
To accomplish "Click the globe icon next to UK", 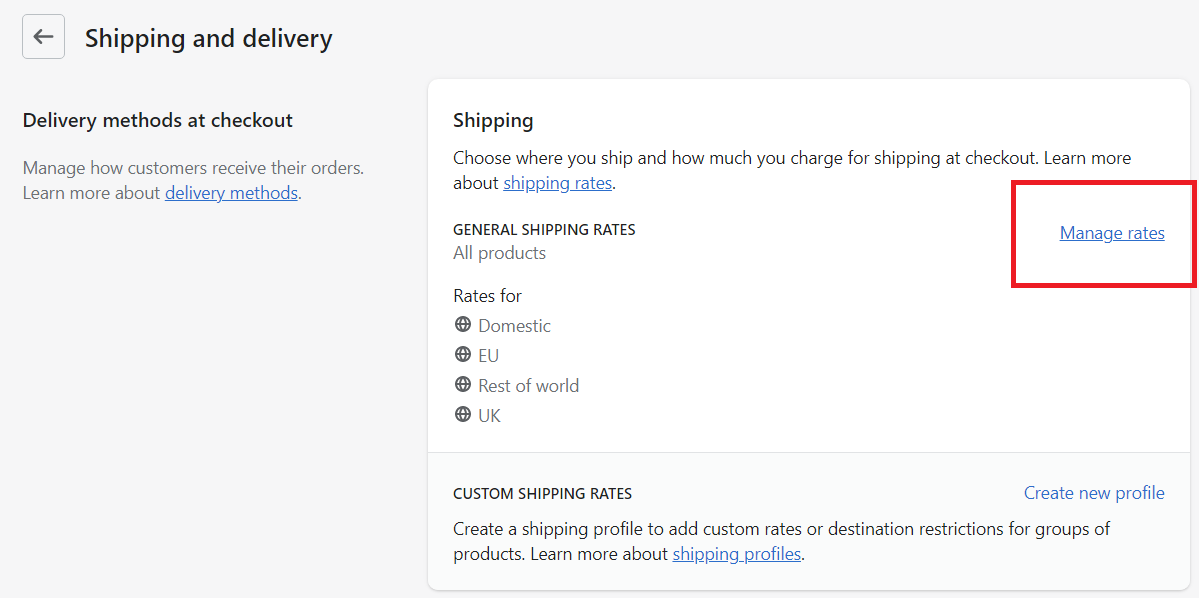I will coord(462,413).
